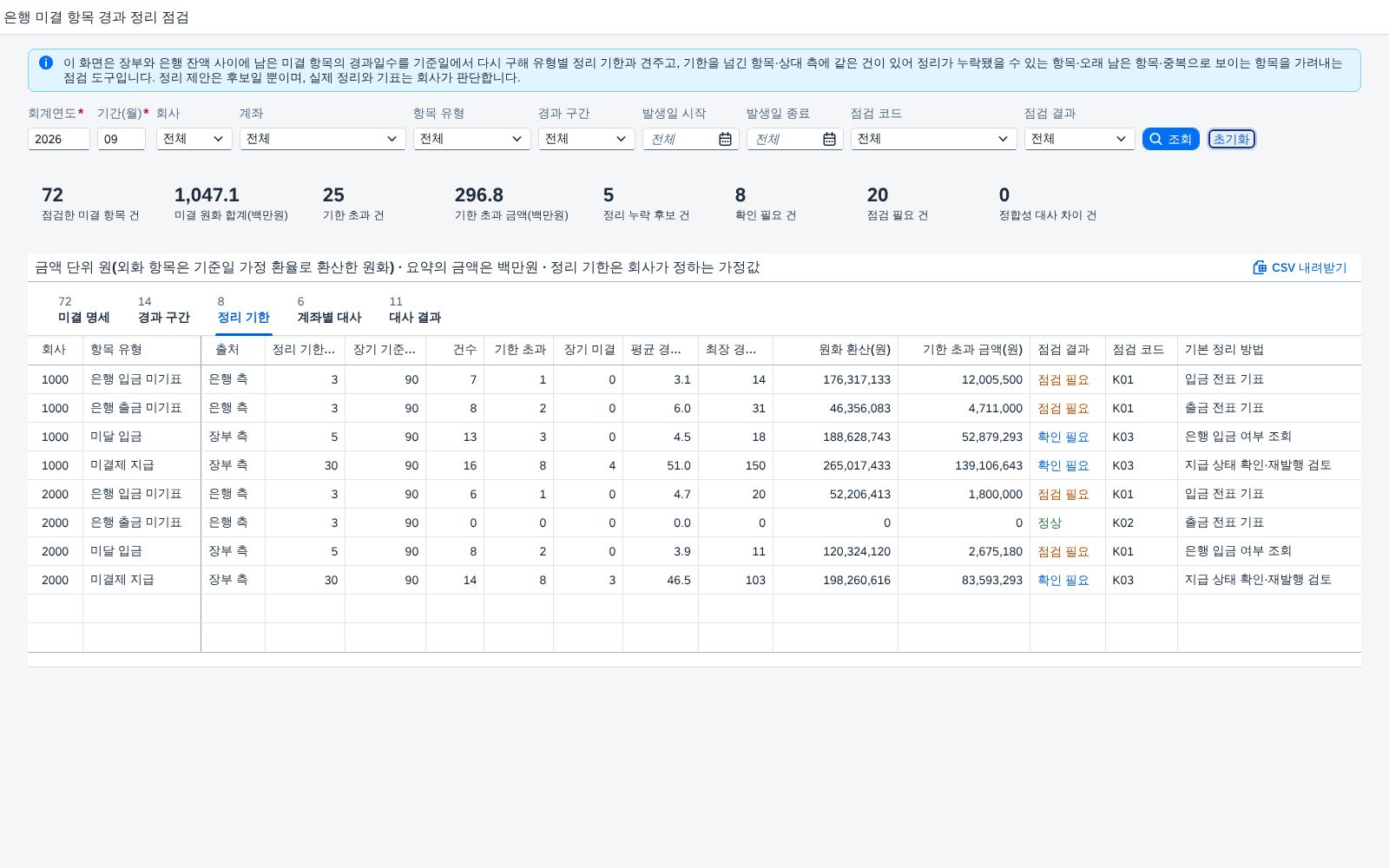The width and height of the screenshot is (1389, 868).
Task: Select the 46,356,083 amount cell
Action: point(835,408)
